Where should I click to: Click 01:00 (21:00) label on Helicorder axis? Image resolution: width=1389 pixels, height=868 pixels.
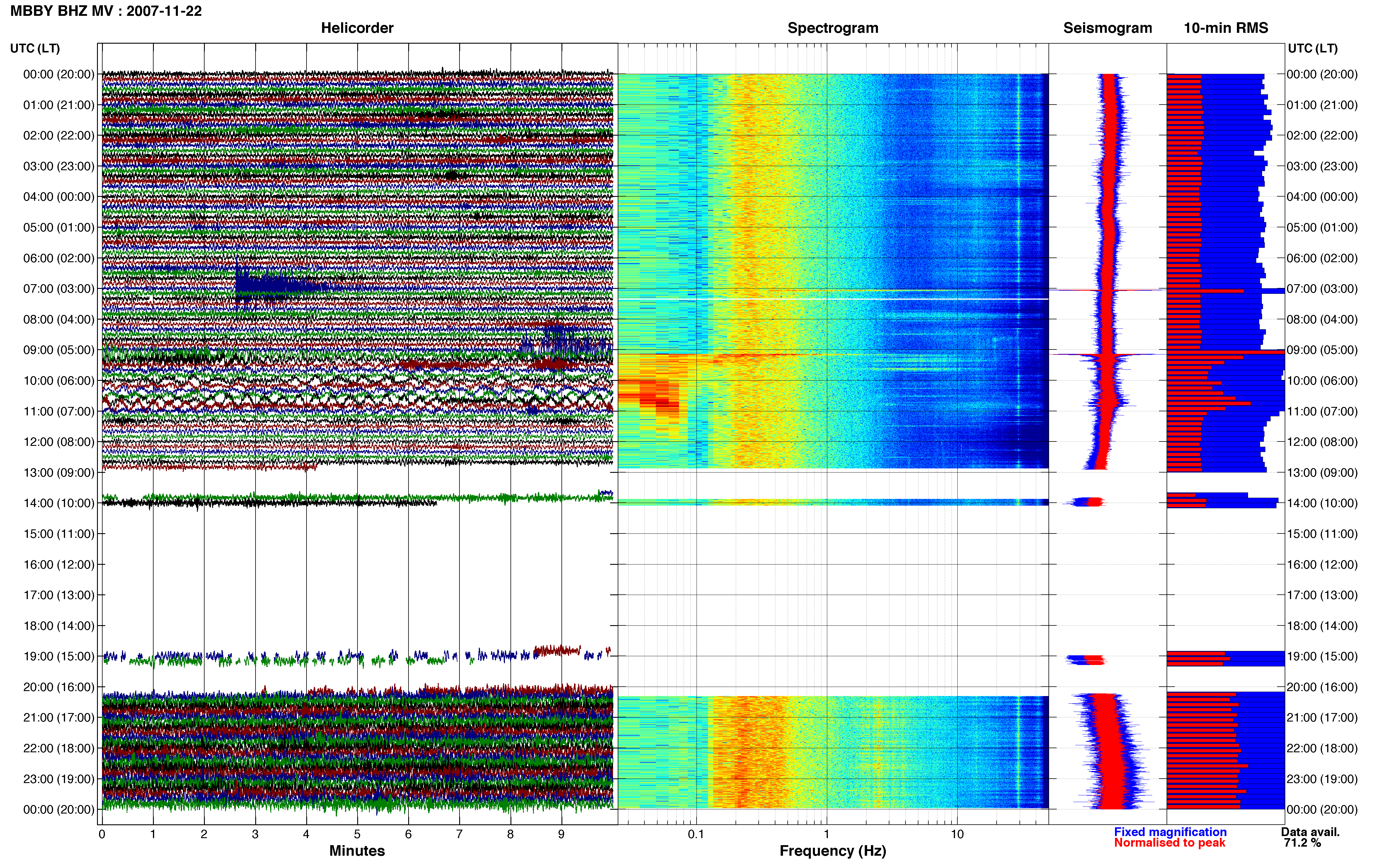pyautogui.click(x=59, y=105)
